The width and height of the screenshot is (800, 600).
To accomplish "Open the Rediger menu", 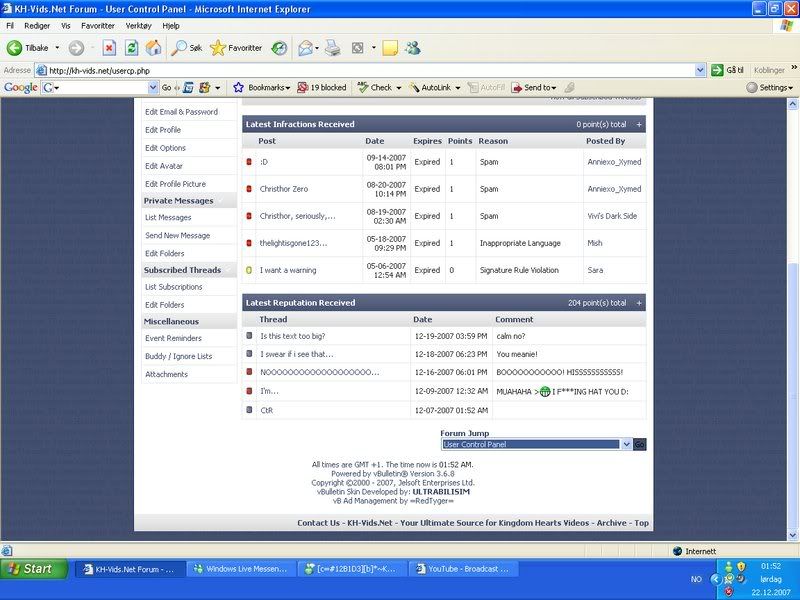I will [x=37, y=26].
